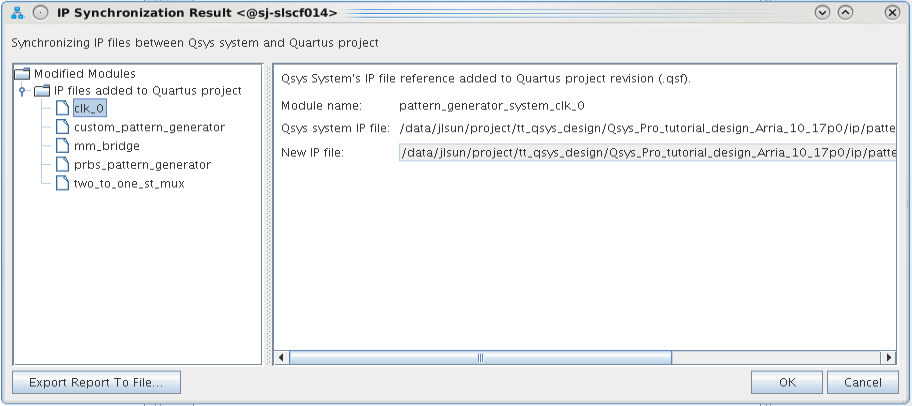Image resolution: width=912 pixels, height=406 pixels.
Task: Click the pattern_generator_system_clk_0 module name value
Action: click(492, 106)
